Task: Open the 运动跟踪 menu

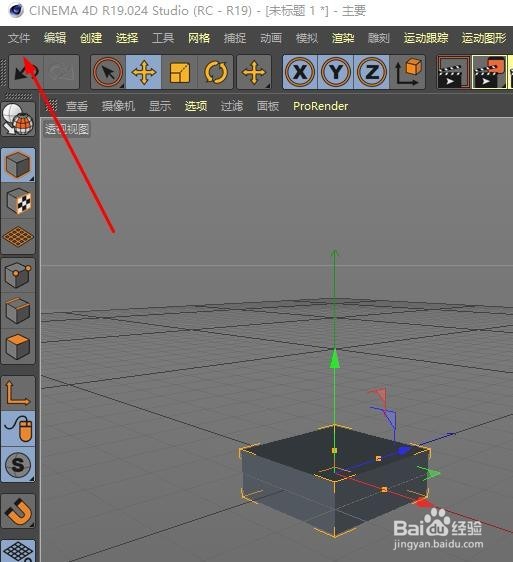Action: click(x=426, y=38)
